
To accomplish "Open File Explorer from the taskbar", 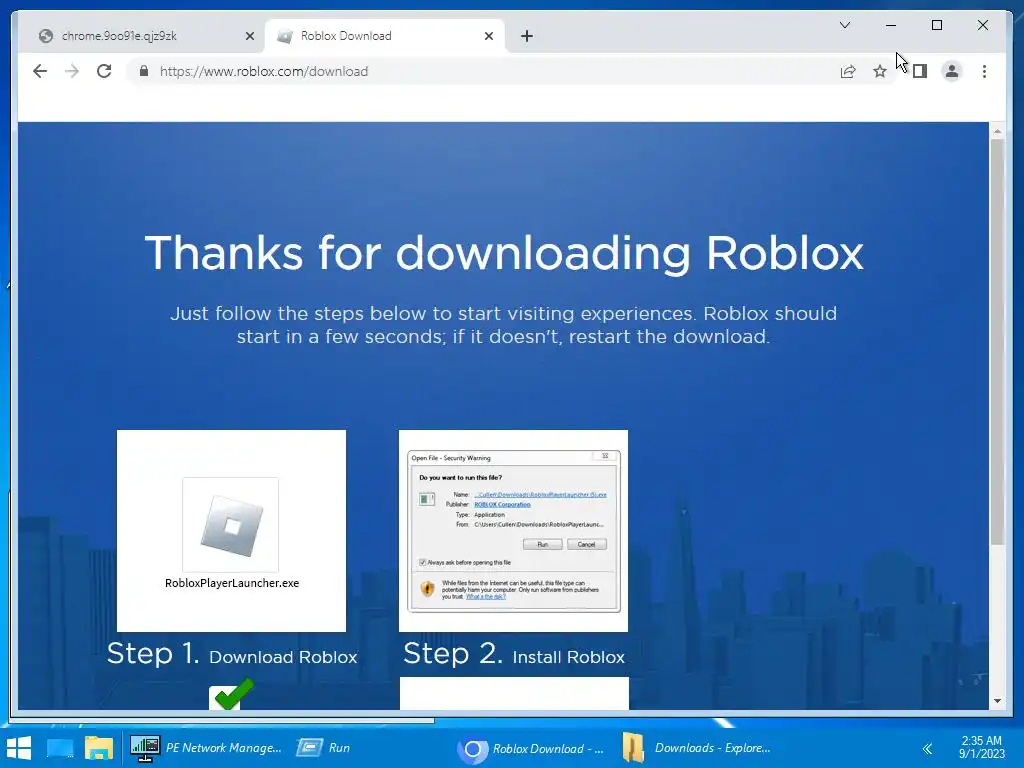I will [x=99, y=748].
